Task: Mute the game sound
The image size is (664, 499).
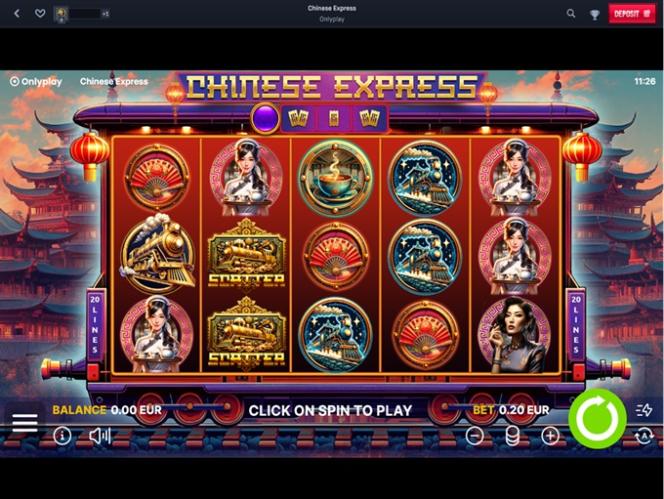Action: [x=100, y=435]
